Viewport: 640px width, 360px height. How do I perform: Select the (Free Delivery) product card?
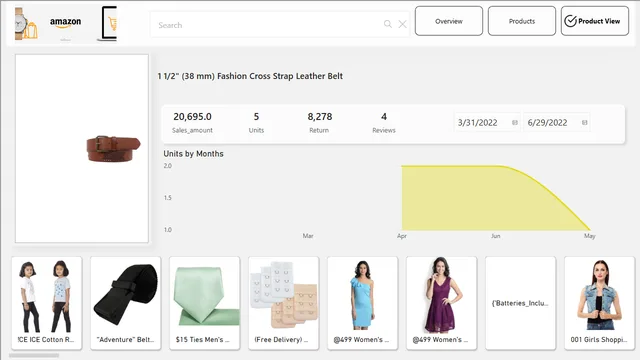pos(284,303)
